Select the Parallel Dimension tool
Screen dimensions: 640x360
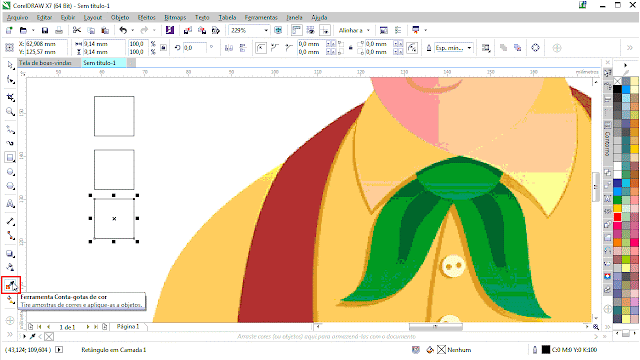click(x=10, y=222)
